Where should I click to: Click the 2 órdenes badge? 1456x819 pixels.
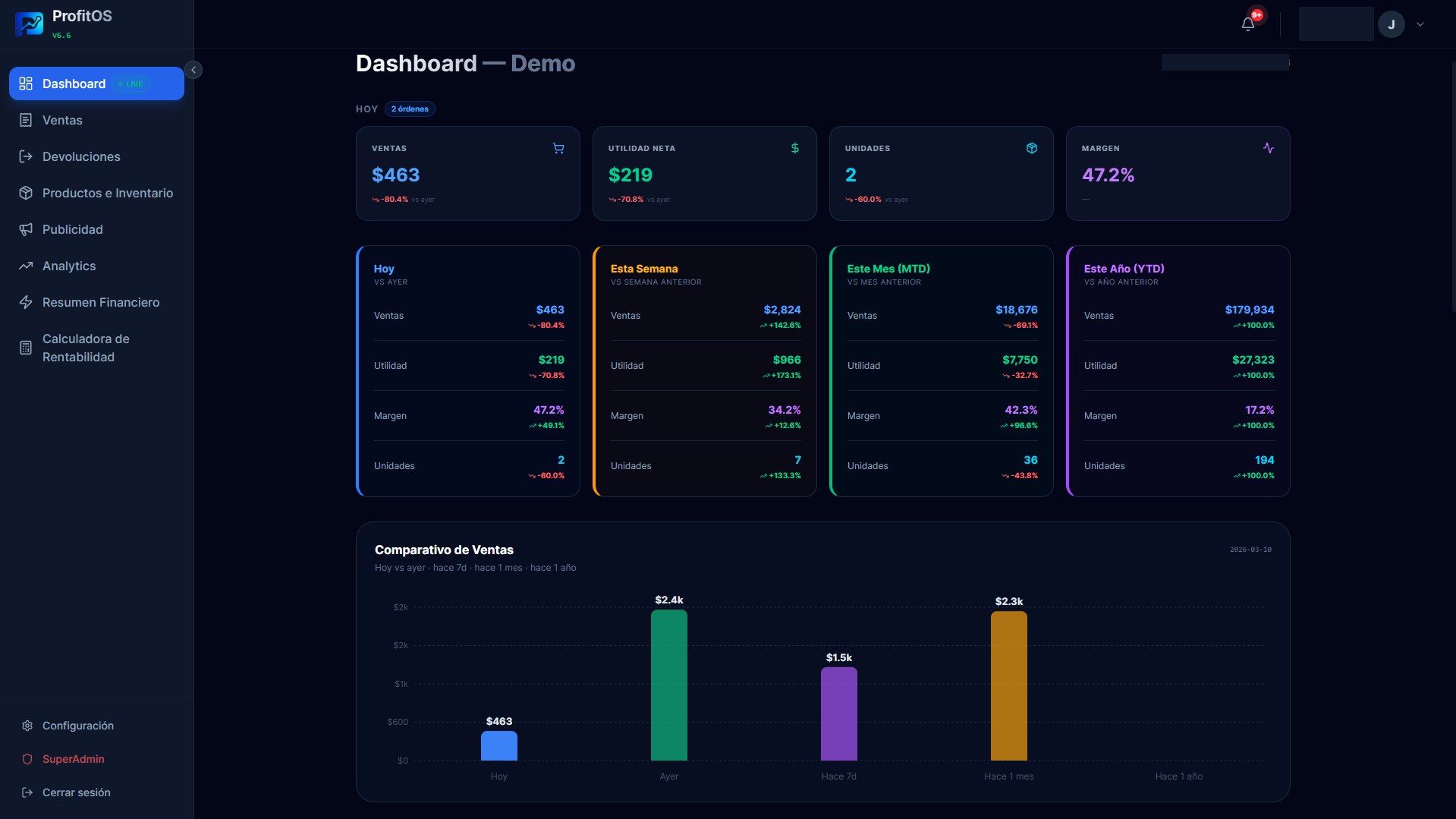coord(410,109)
